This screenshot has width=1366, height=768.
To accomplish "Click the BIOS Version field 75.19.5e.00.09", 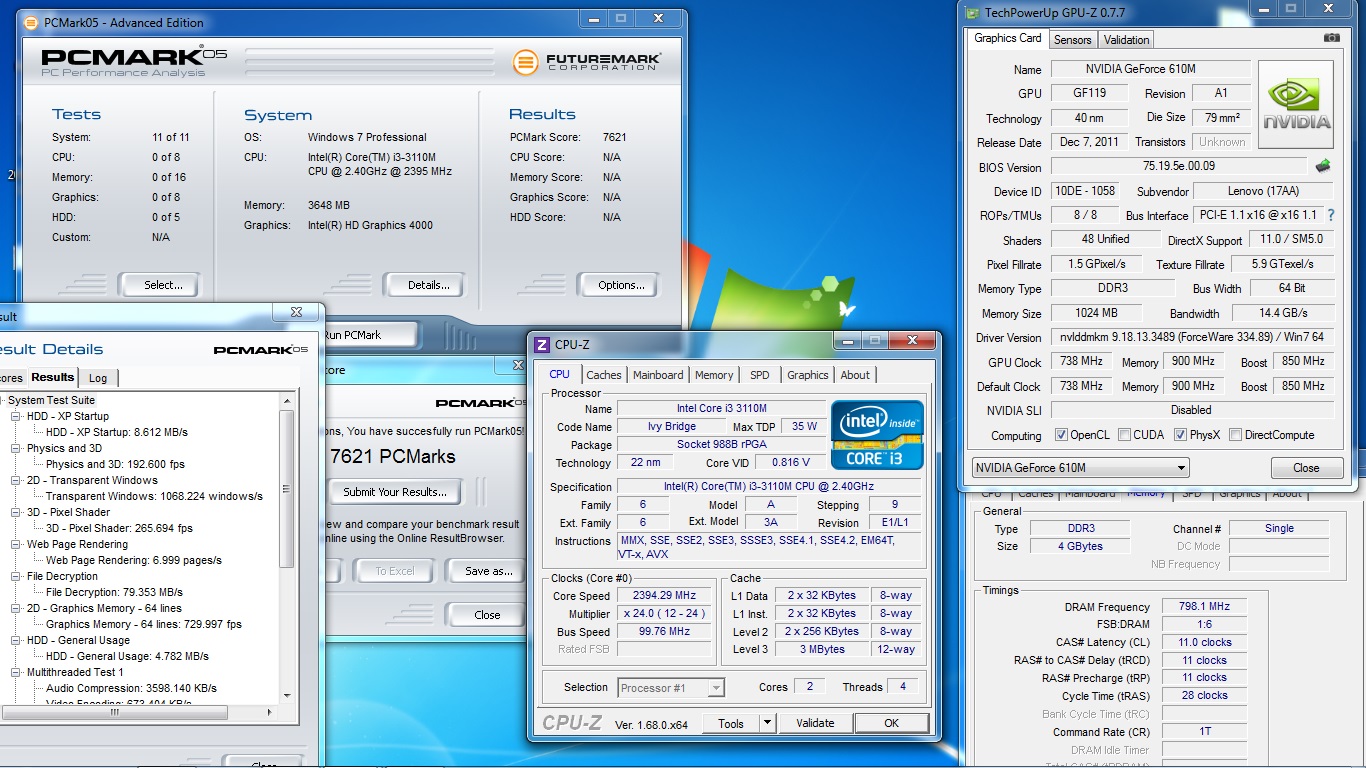I will point(1179,166).
